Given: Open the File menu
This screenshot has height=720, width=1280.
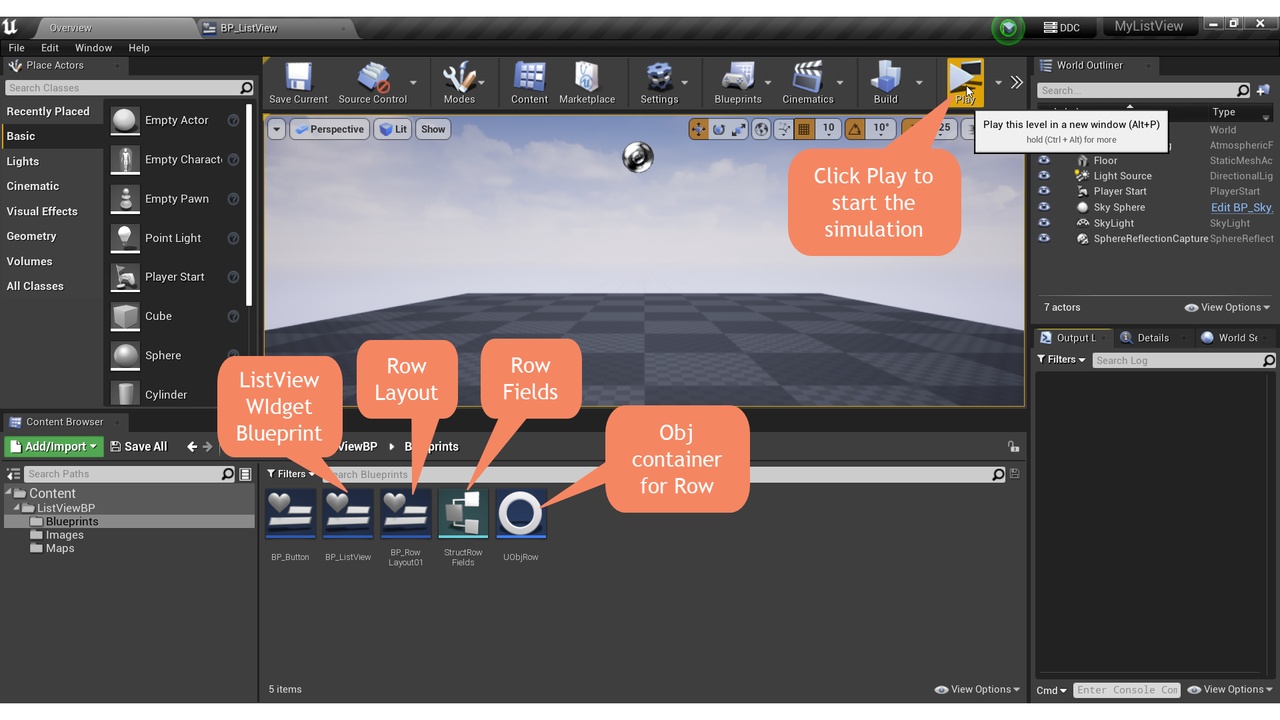Looking at the screenshot, I should [x=17, y=48].
